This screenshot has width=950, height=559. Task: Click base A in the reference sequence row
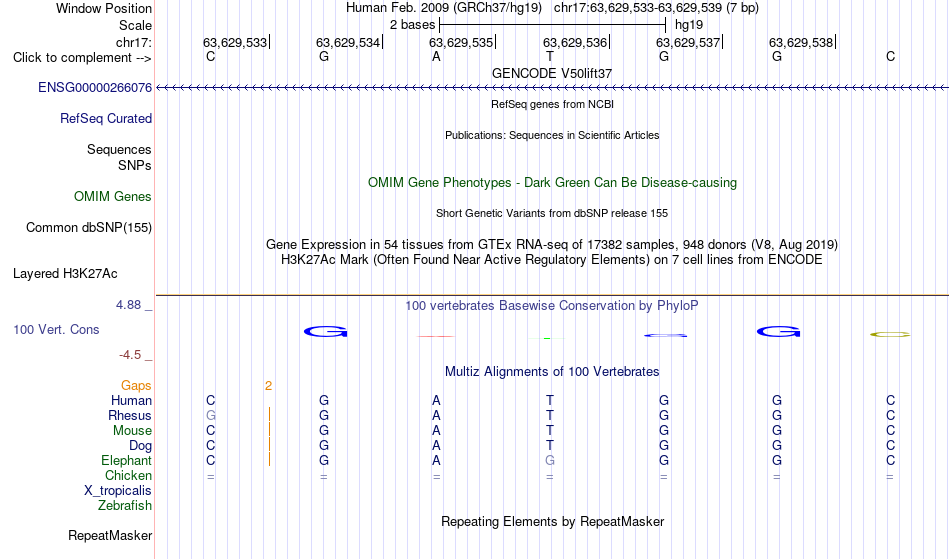[x=436, y=57]
